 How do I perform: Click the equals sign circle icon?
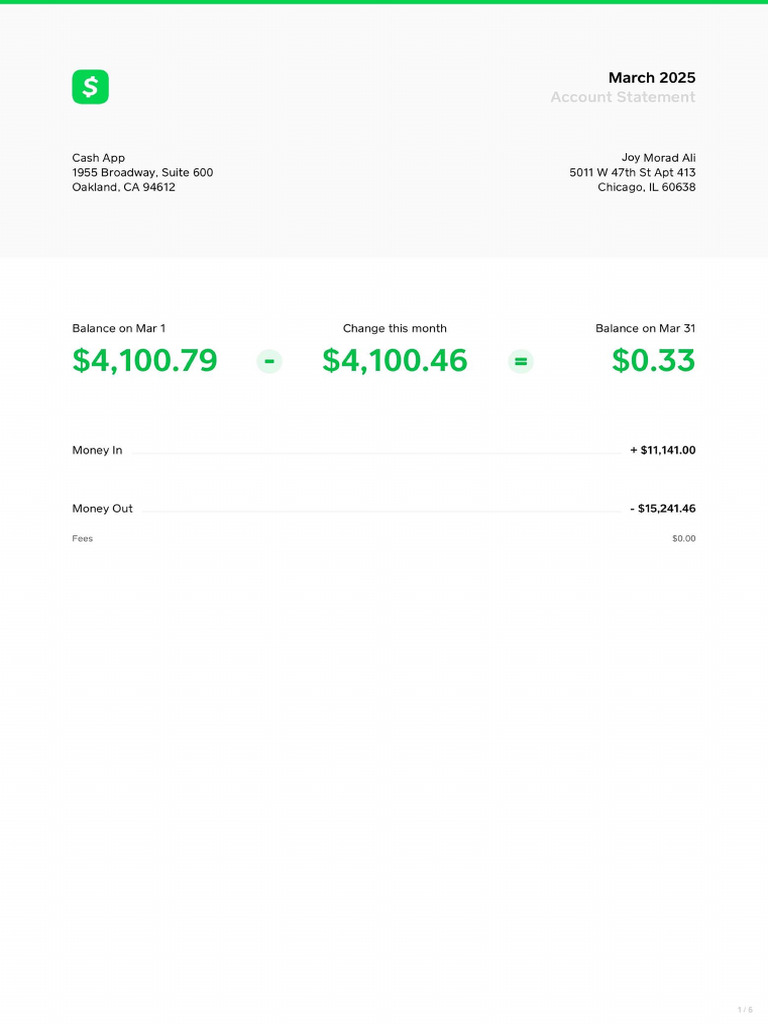pyautogui.click(x=520, y=361)
